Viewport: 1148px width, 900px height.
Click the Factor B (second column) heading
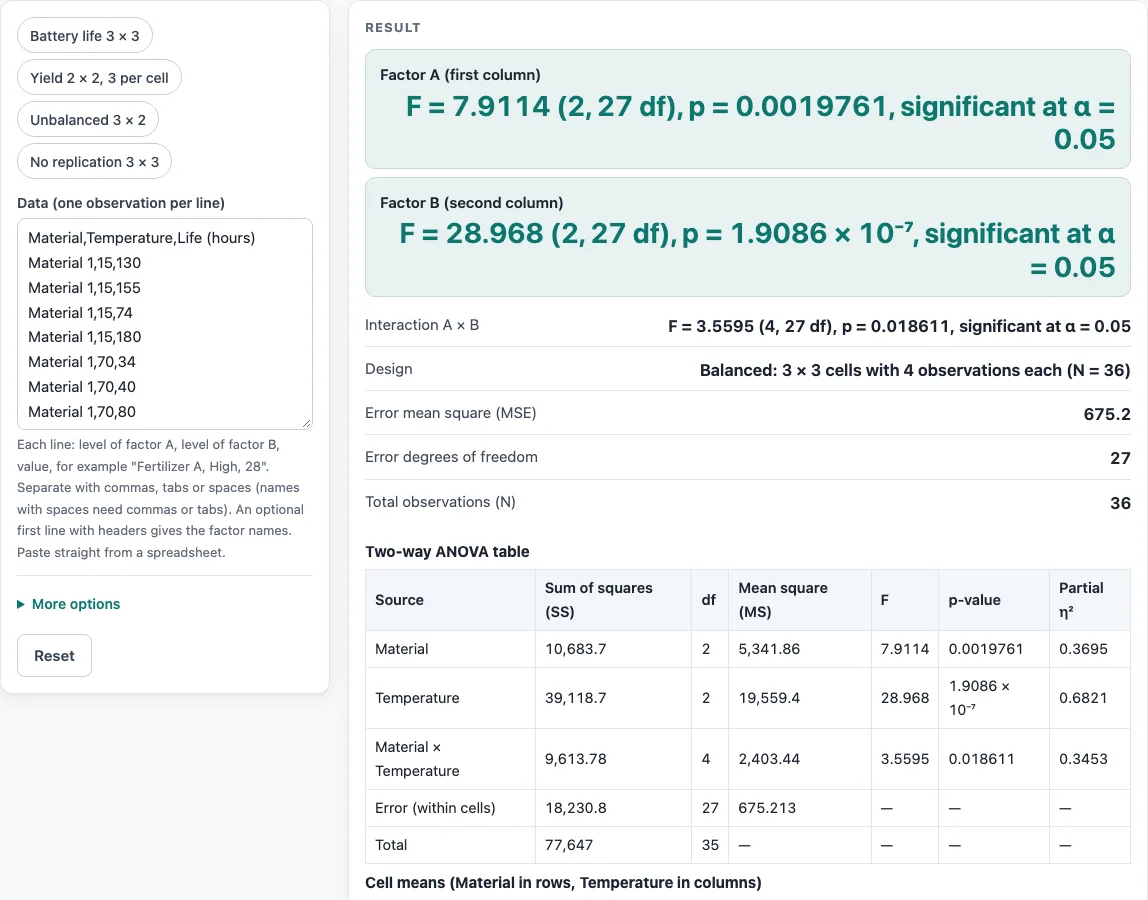click(472, 203)
